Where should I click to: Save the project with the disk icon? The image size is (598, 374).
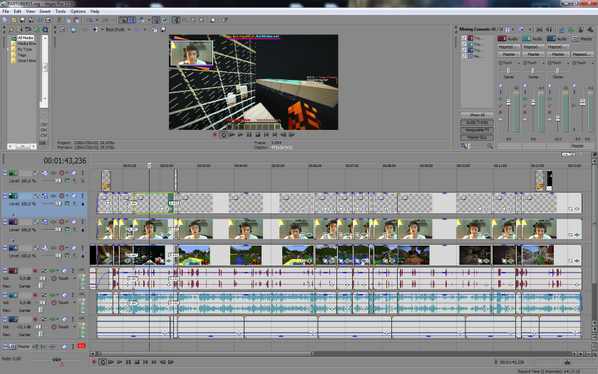point(23,20)
